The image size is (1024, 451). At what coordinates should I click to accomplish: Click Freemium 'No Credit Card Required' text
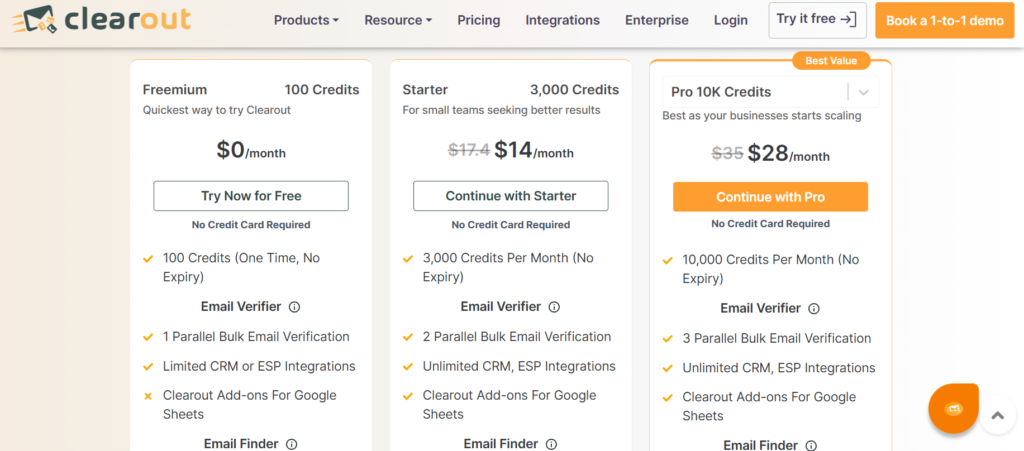[x=251, y=225]
